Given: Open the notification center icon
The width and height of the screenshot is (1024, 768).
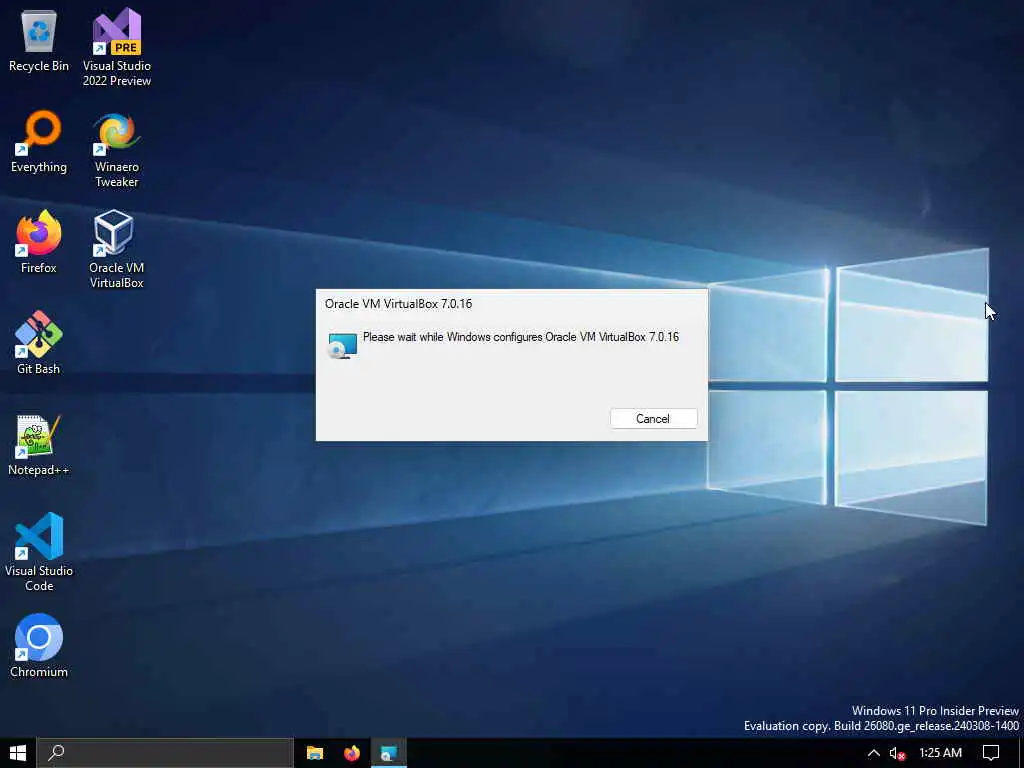Looking at the screenshot, I should pos(991,753).
